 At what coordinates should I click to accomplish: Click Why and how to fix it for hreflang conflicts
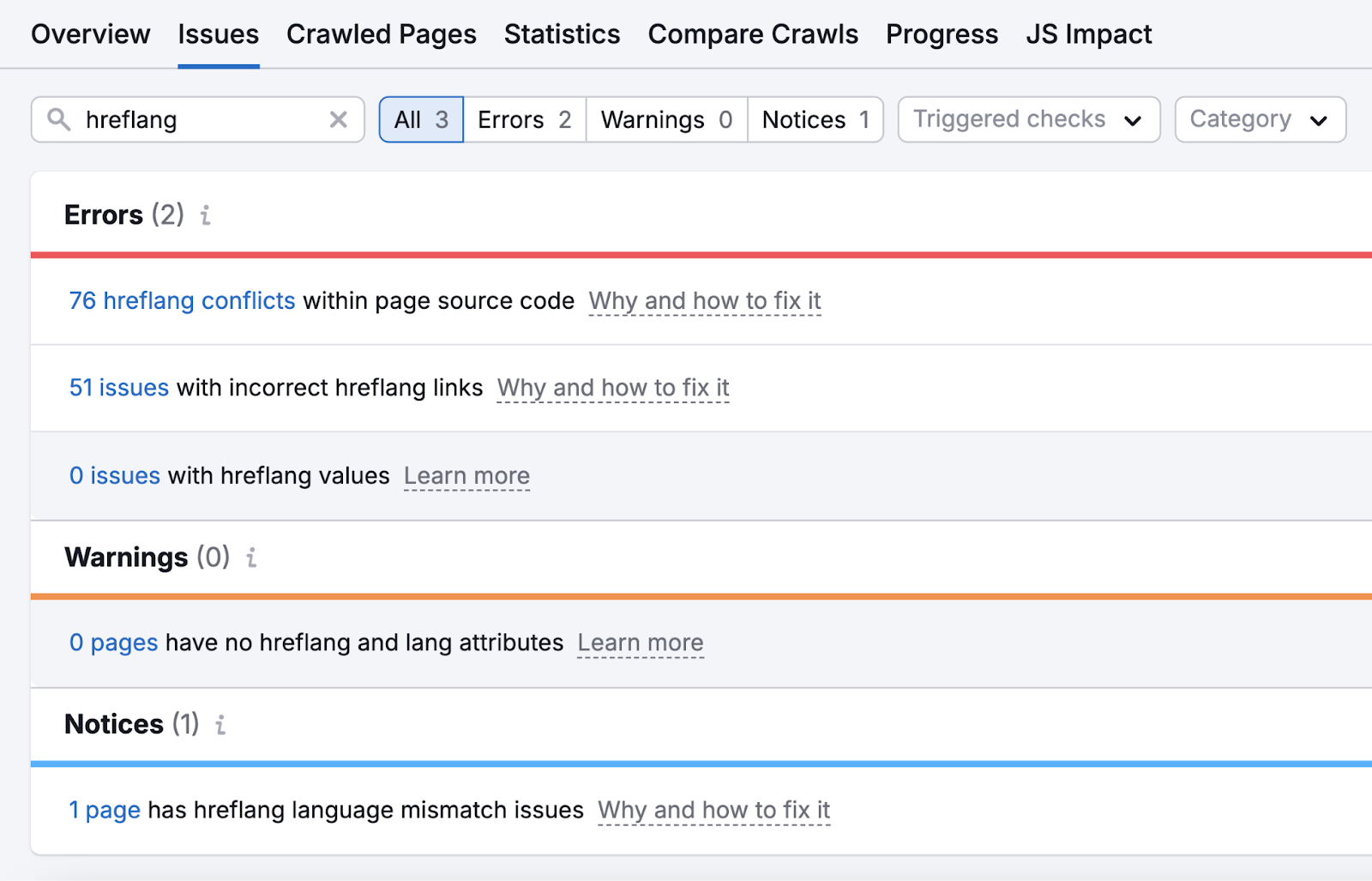pyautogui.click(x=704, y=301)
